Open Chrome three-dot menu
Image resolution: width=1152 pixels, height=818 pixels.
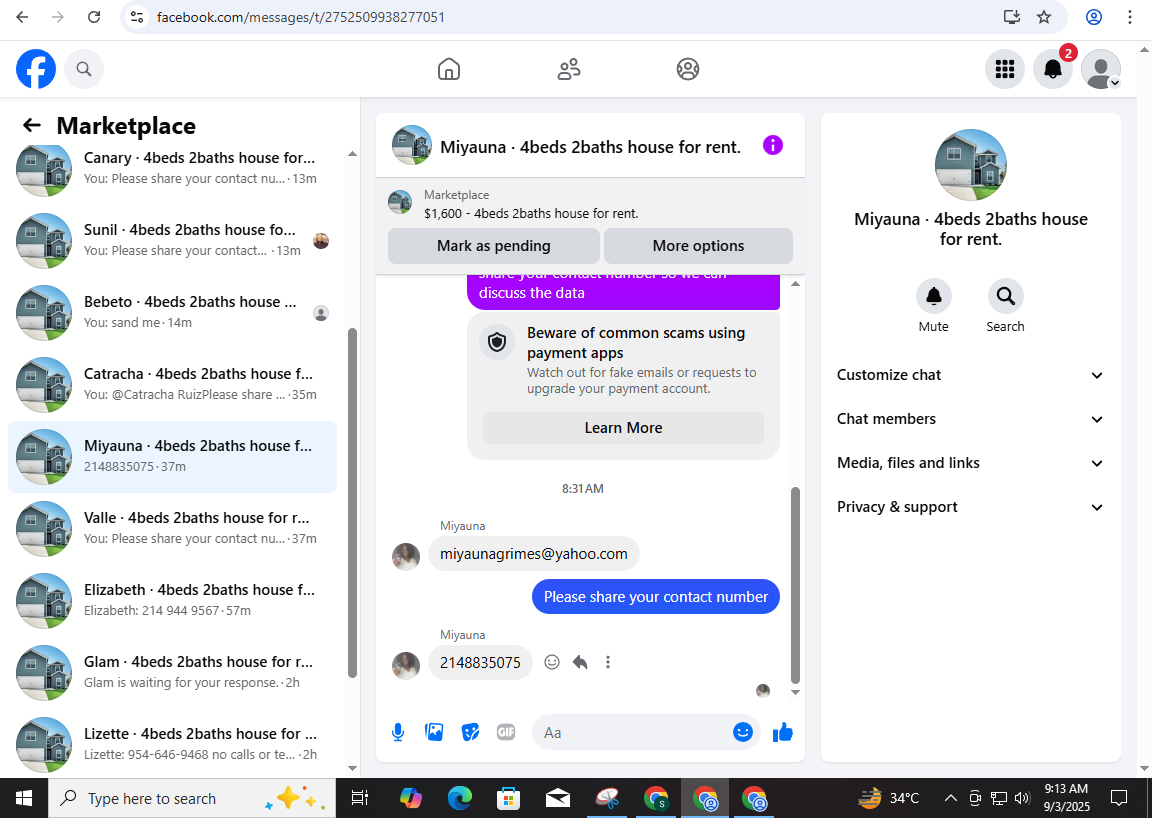click(x=1130, y=17)
